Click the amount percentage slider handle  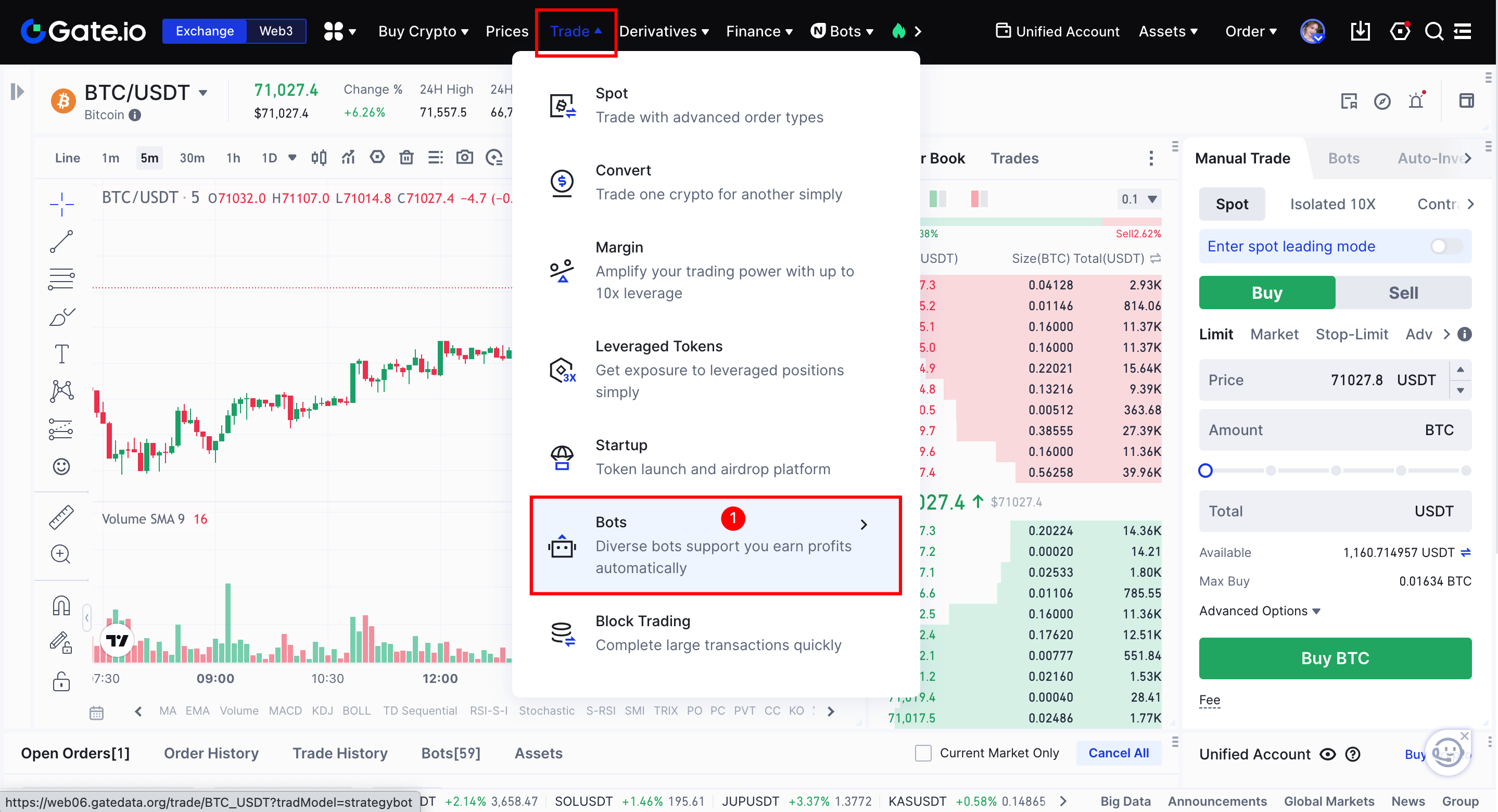(x=1205, y=471)
